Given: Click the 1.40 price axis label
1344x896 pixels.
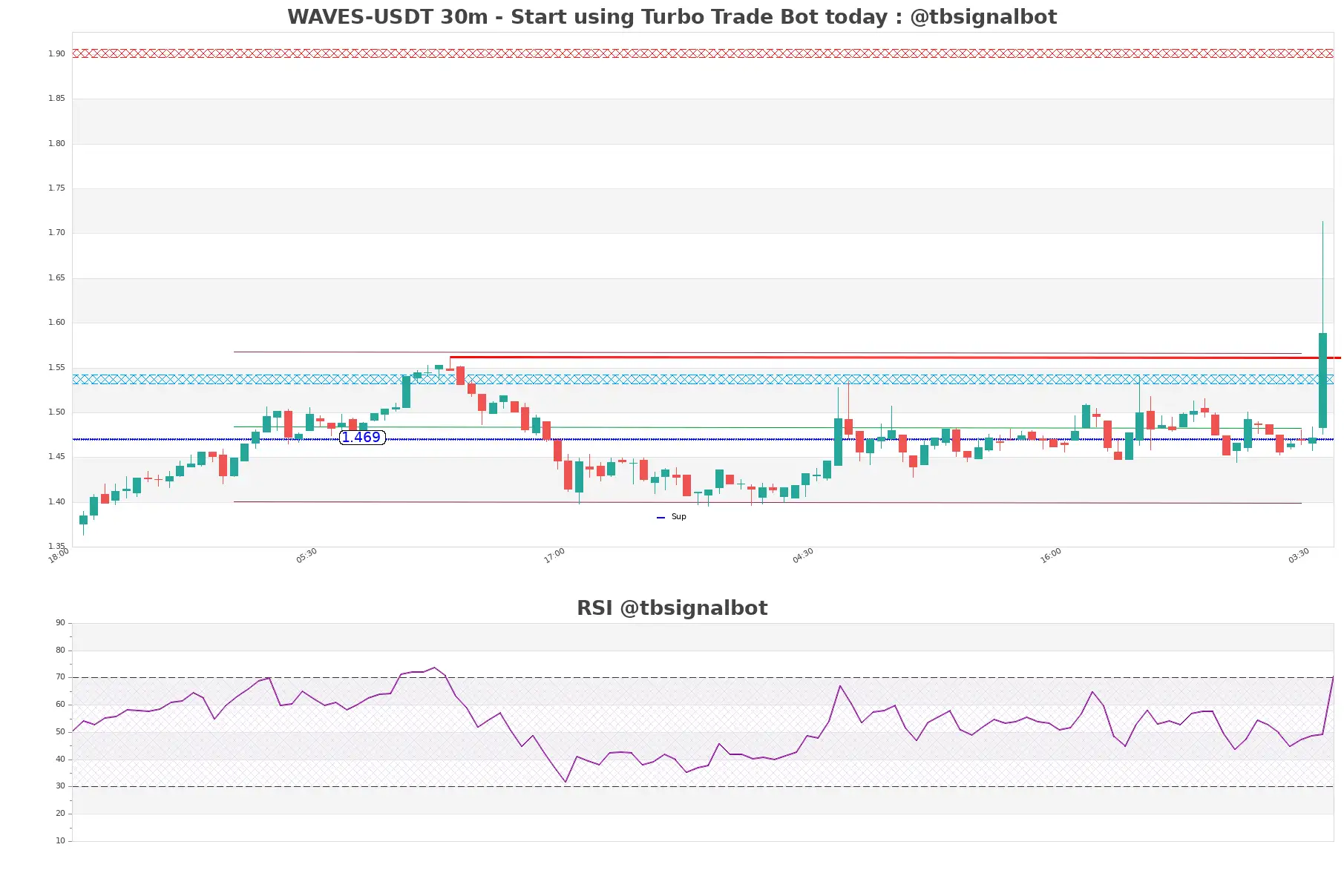Looking at the screenshot, I should pos(56,502).
